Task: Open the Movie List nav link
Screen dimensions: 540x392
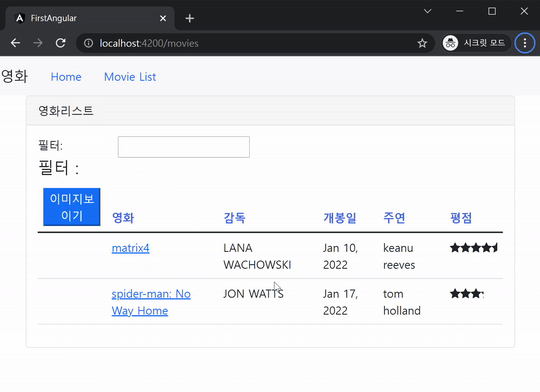Action: point(130,77)
